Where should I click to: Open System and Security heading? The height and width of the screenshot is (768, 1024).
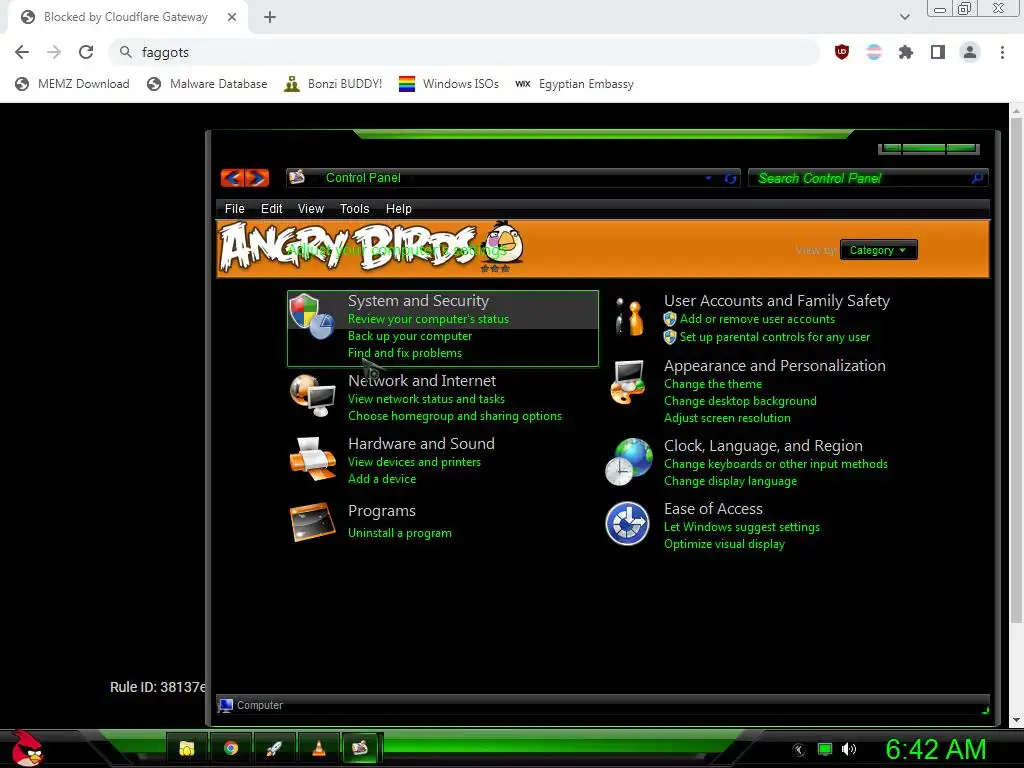pyautogui.click(x=418, y=300)
